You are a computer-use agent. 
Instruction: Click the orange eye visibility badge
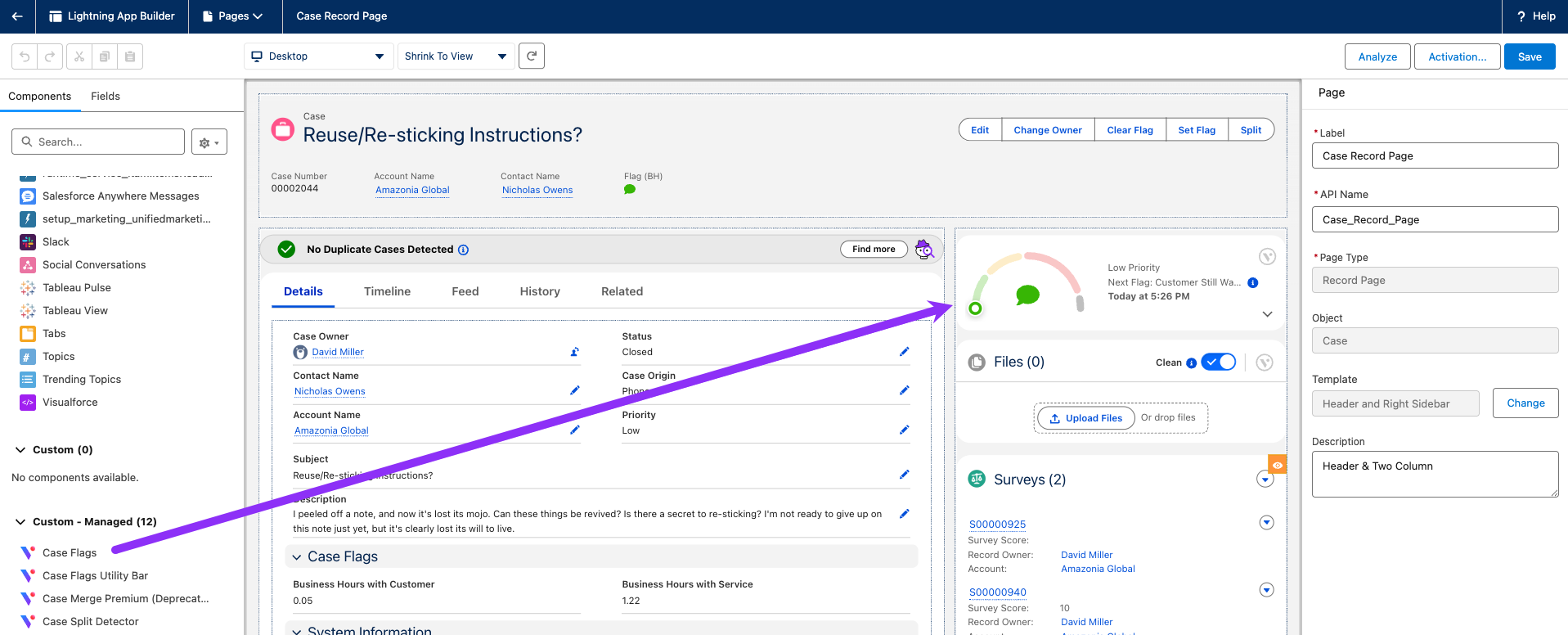pyautogui.click(x=1277, y=465)
